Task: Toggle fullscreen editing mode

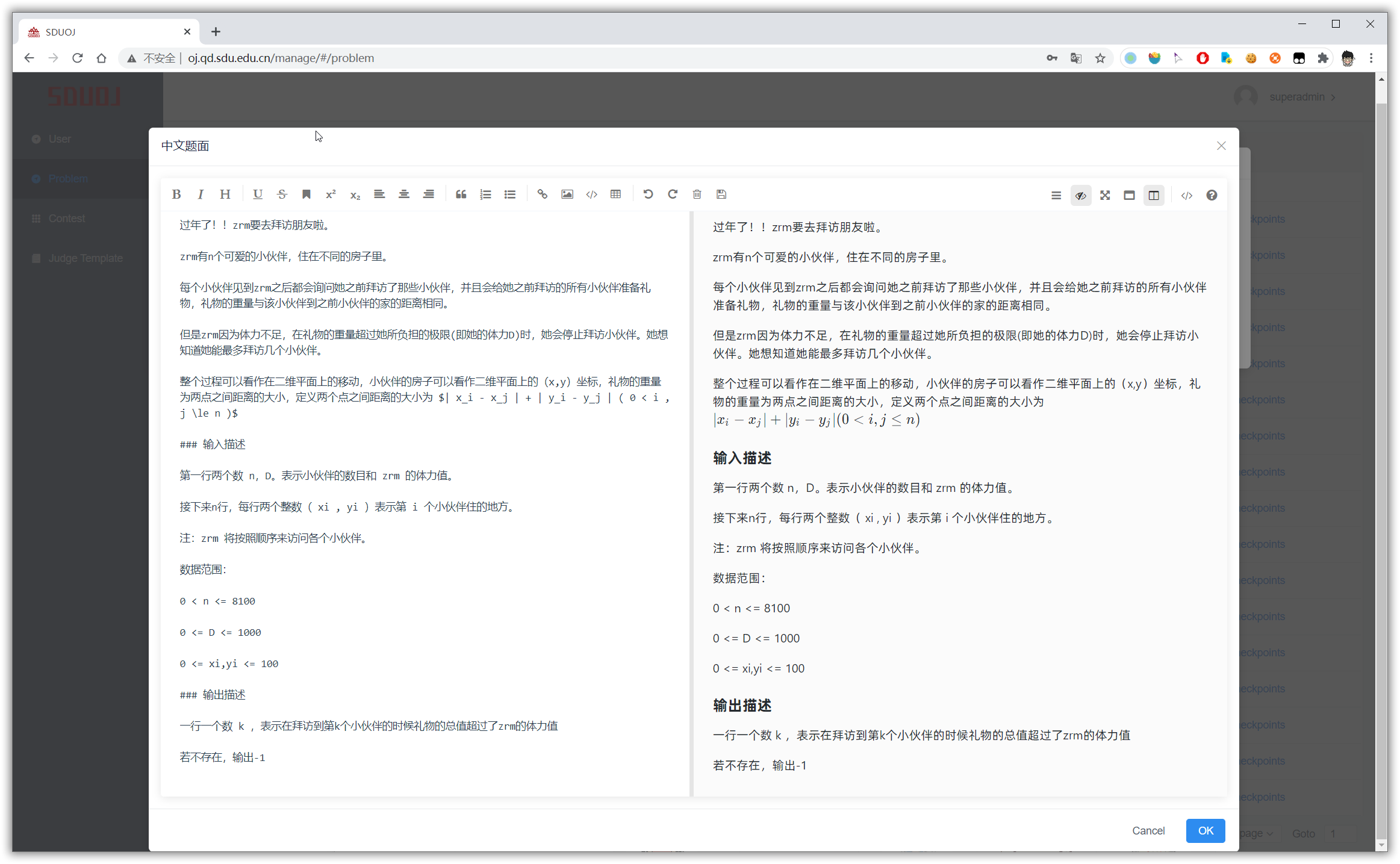Action: [x=1105, y=196]
